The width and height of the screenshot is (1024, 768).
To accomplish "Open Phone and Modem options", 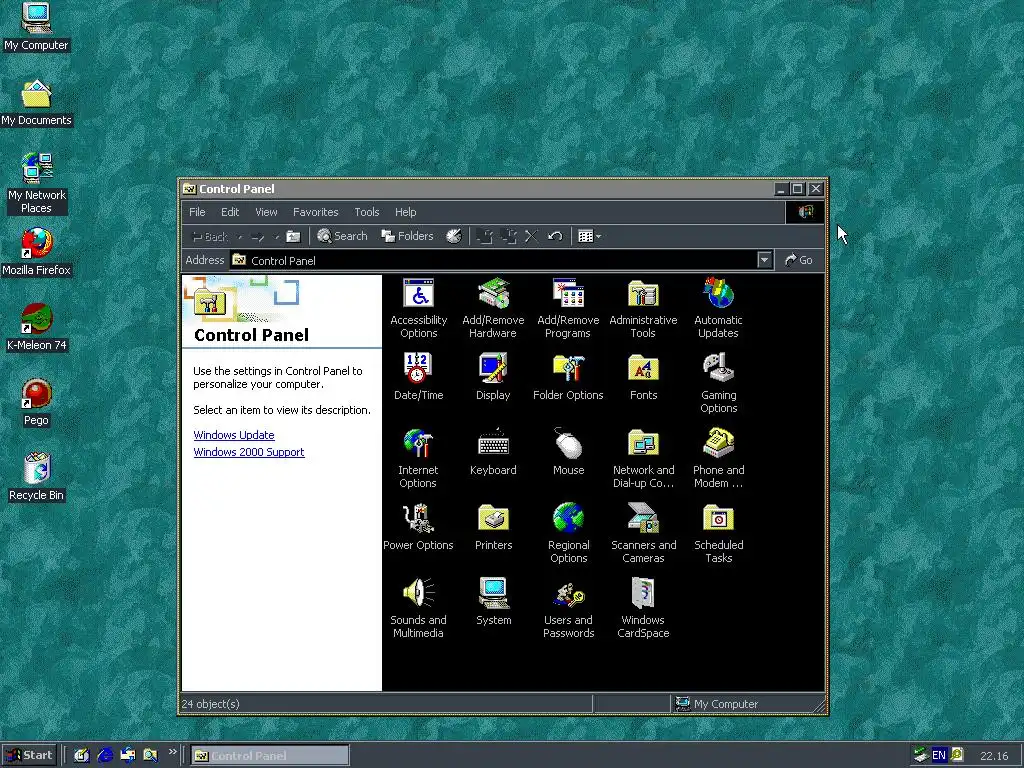I will [x=718, y=458].
